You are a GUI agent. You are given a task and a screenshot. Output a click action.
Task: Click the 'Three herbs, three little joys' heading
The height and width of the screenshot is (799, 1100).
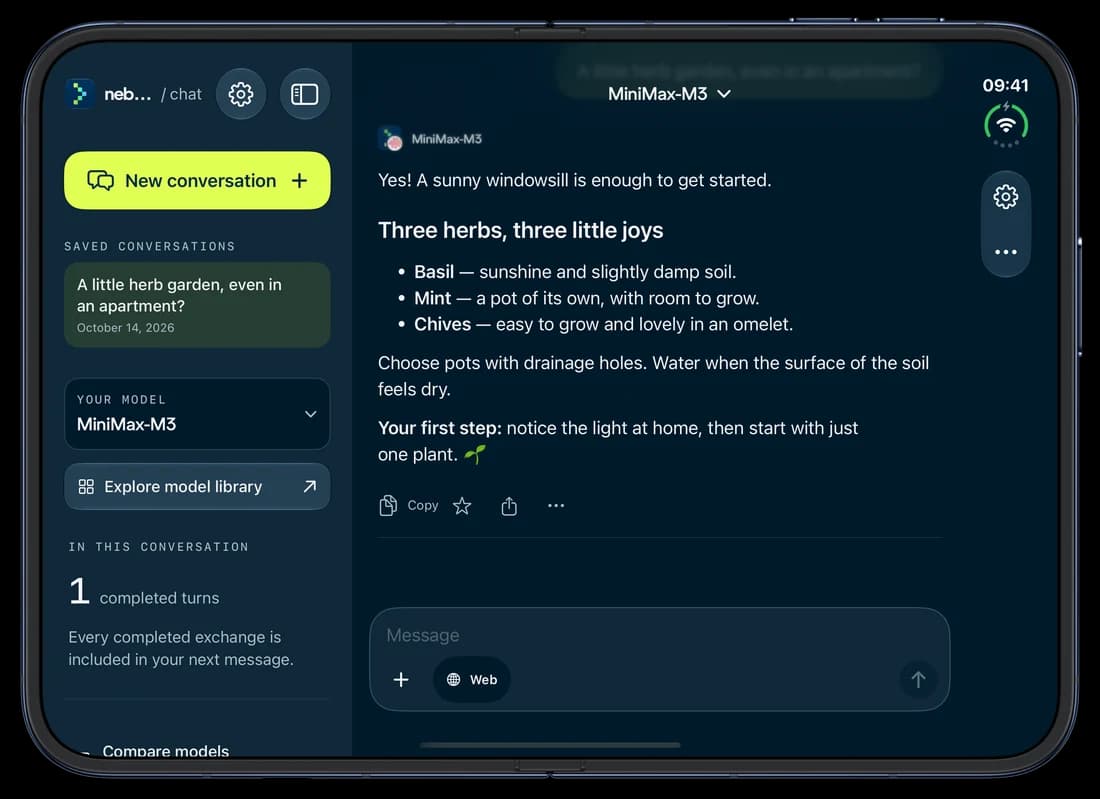[x=521, y=230]
